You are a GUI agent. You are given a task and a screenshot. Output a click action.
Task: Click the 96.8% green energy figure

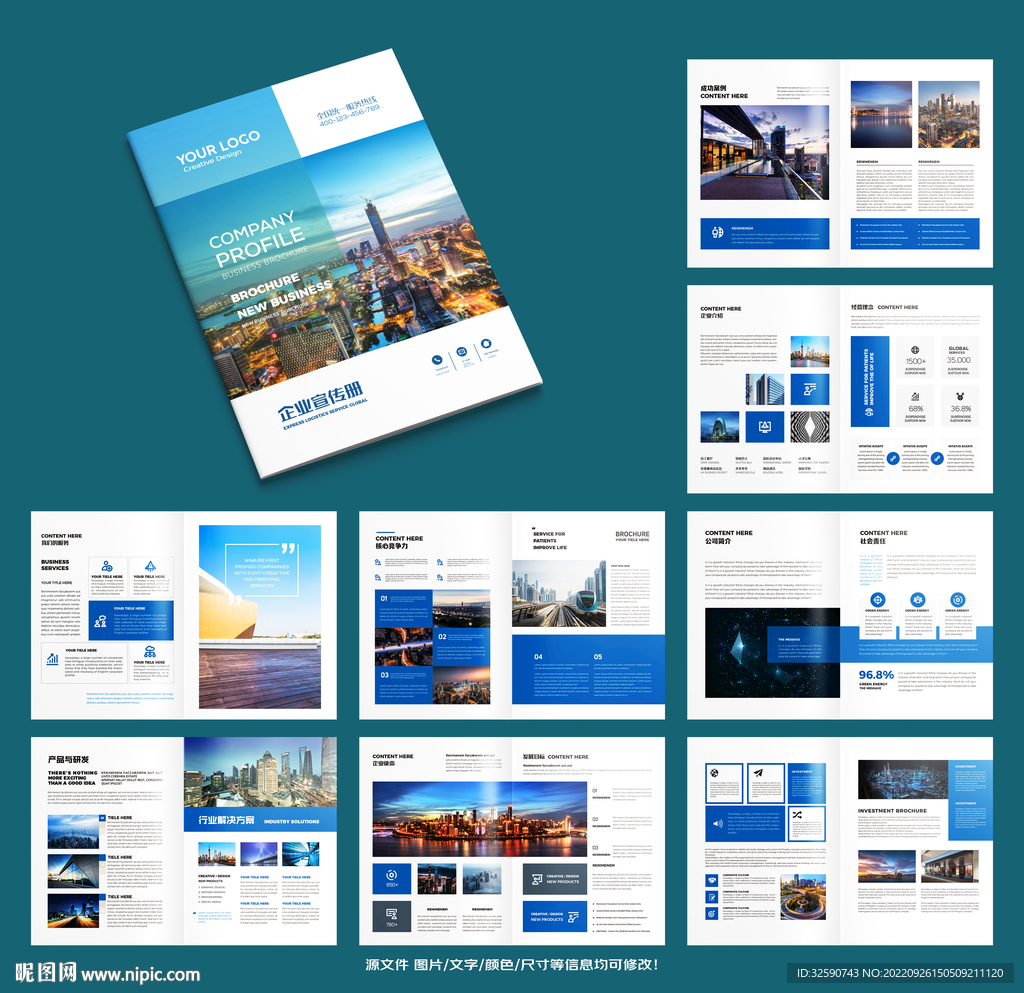click(x=876, y=675)
